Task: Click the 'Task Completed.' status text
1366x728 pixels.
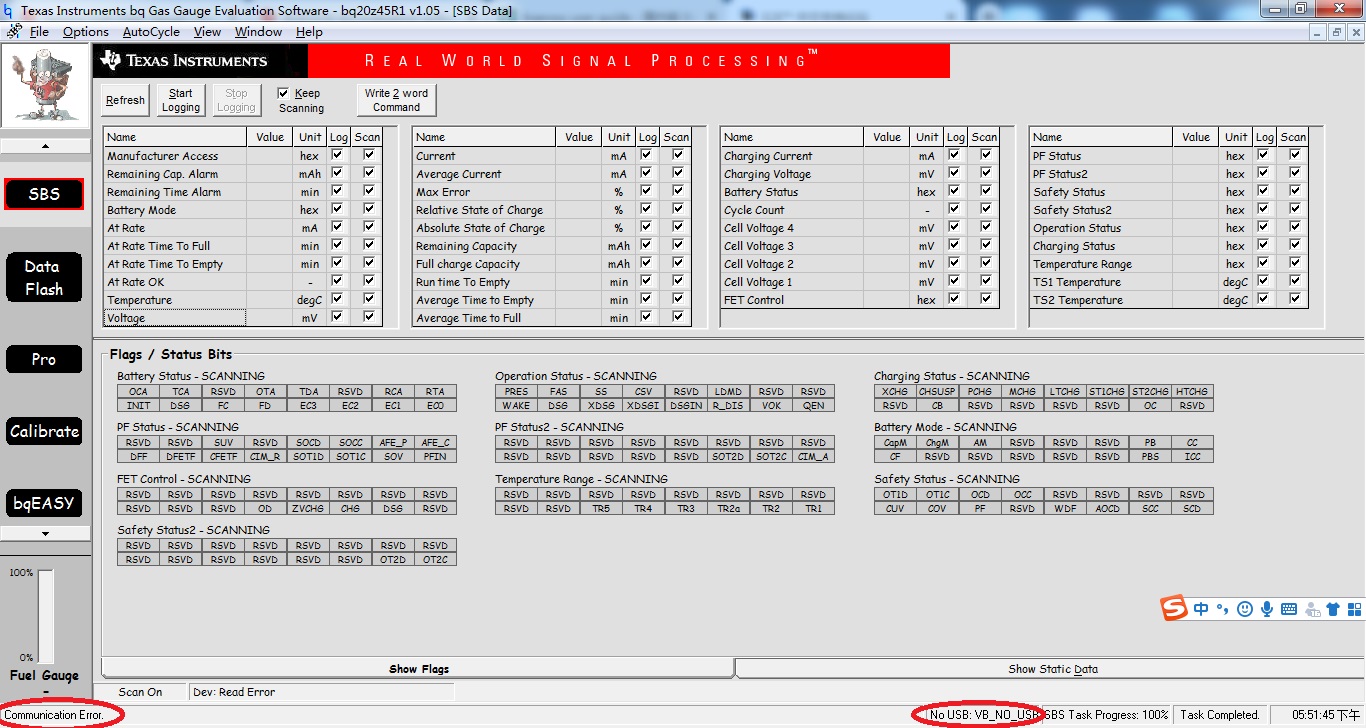Action: click(1220, 715)
